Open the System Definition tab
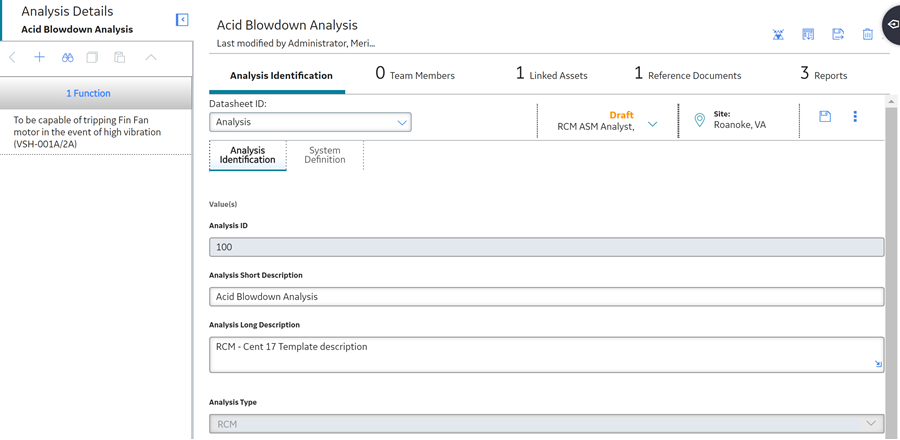Screen dimensions: 900x440 click(325, 155)
